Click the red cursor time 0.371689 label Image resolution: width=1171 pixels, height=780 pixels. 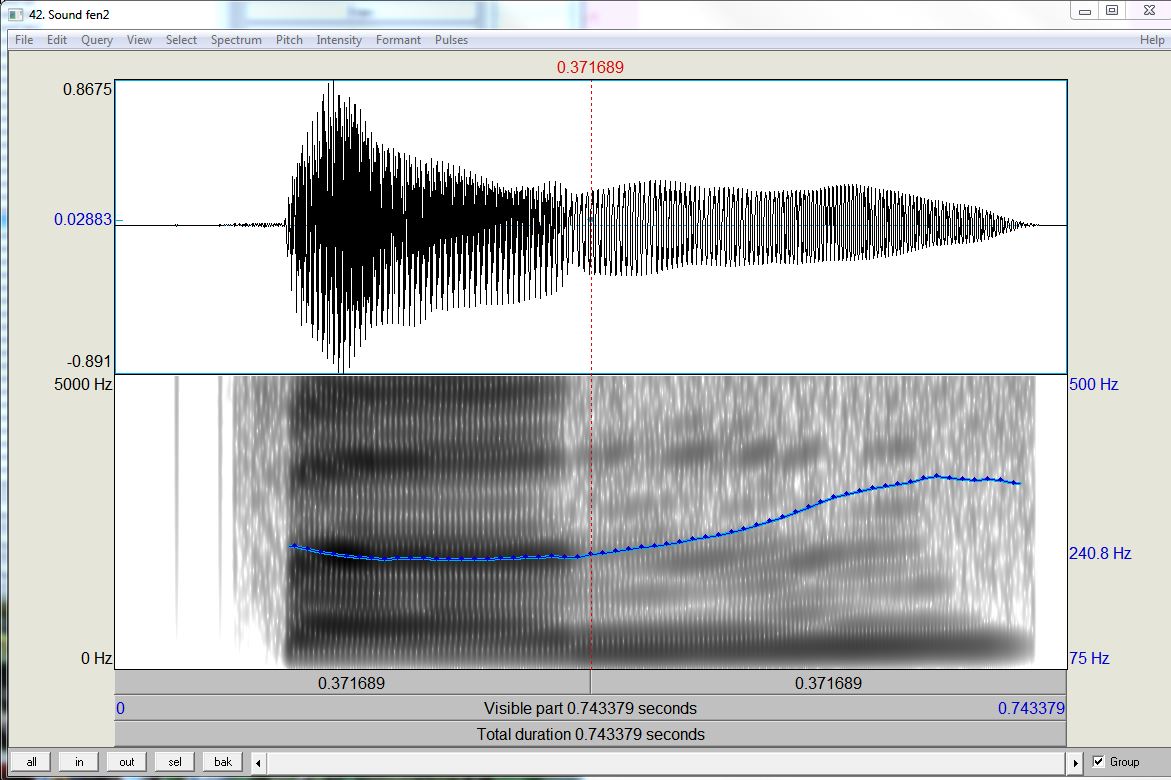pyautogui.click(x=590, y=67)
